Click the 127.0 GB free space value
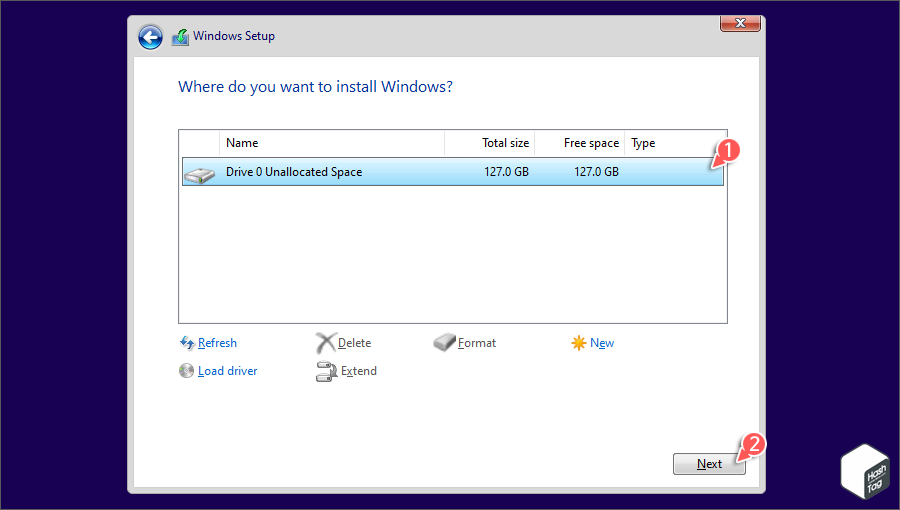The width and height of the screenshot is (900, 510). [x=596, y=172]
